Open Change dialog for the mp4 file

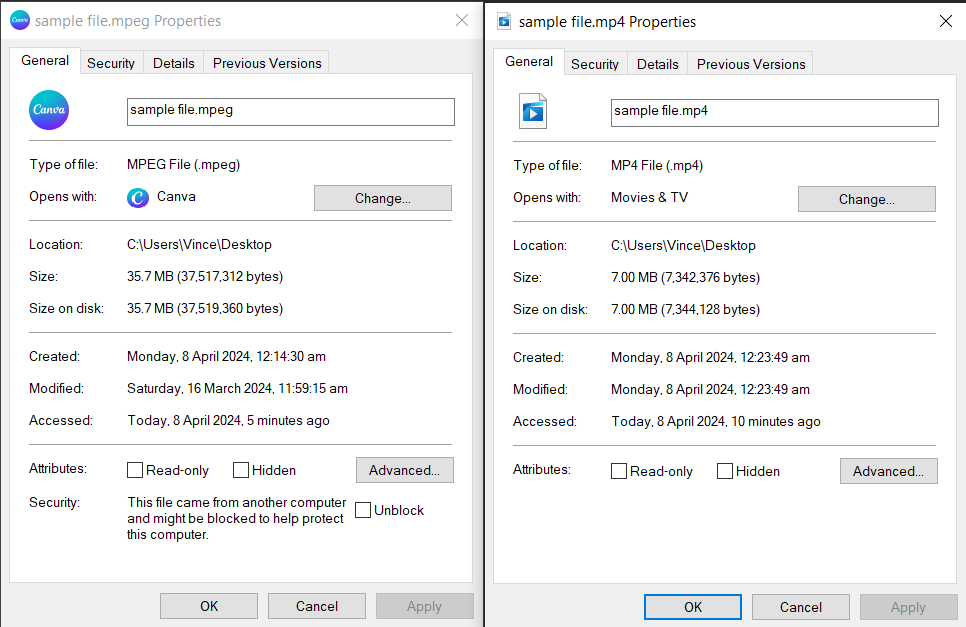coord(866,199)
